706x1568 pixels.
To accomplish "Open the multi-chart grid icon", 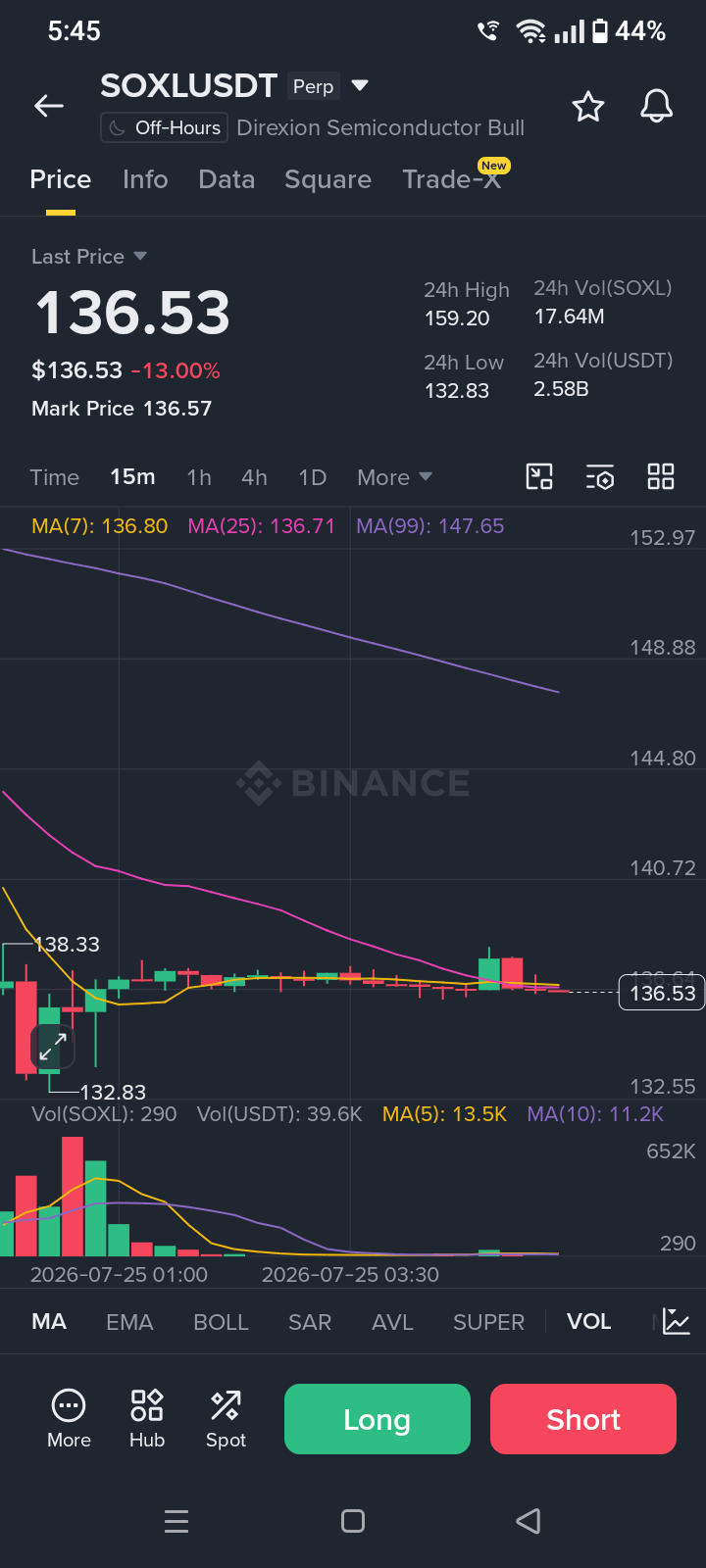I will click(661, 477).
